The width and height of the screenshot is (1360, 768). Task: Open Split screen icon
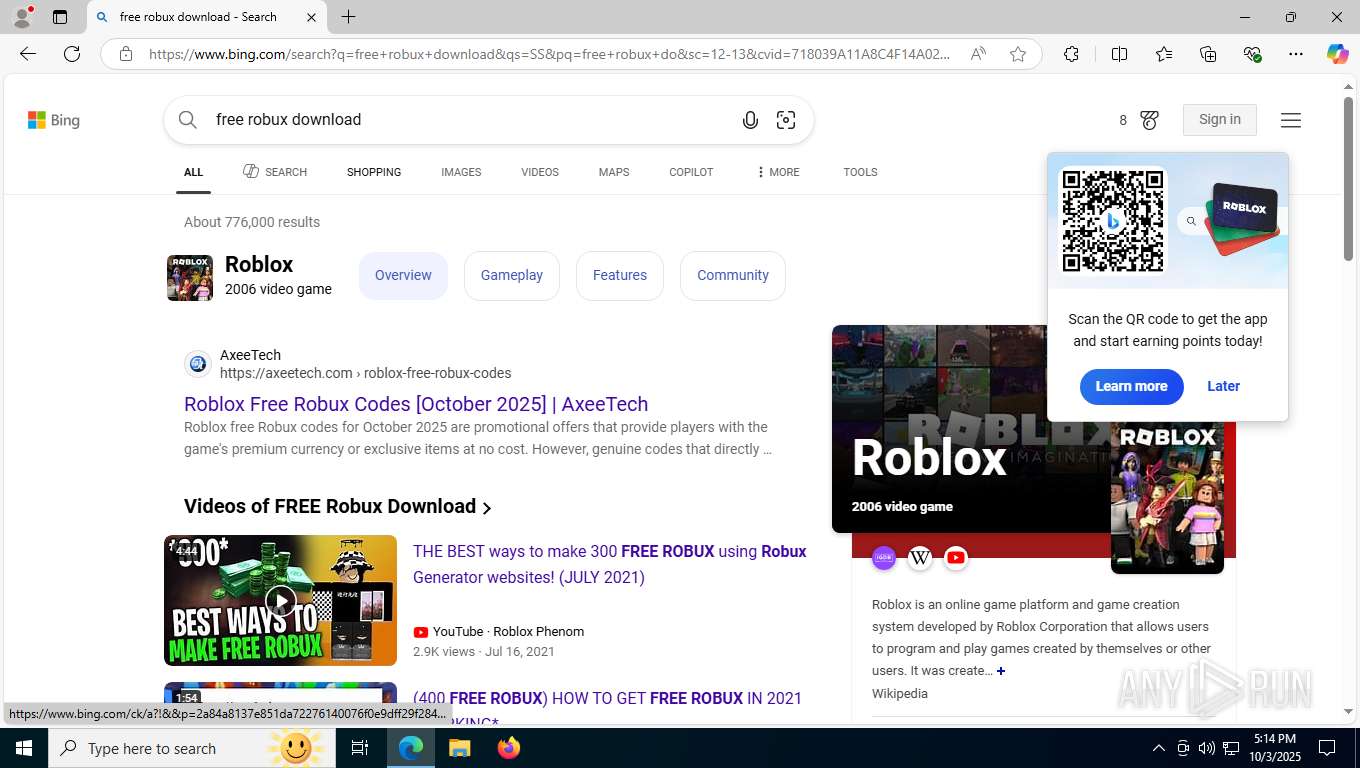click(x=1119, y=54)
